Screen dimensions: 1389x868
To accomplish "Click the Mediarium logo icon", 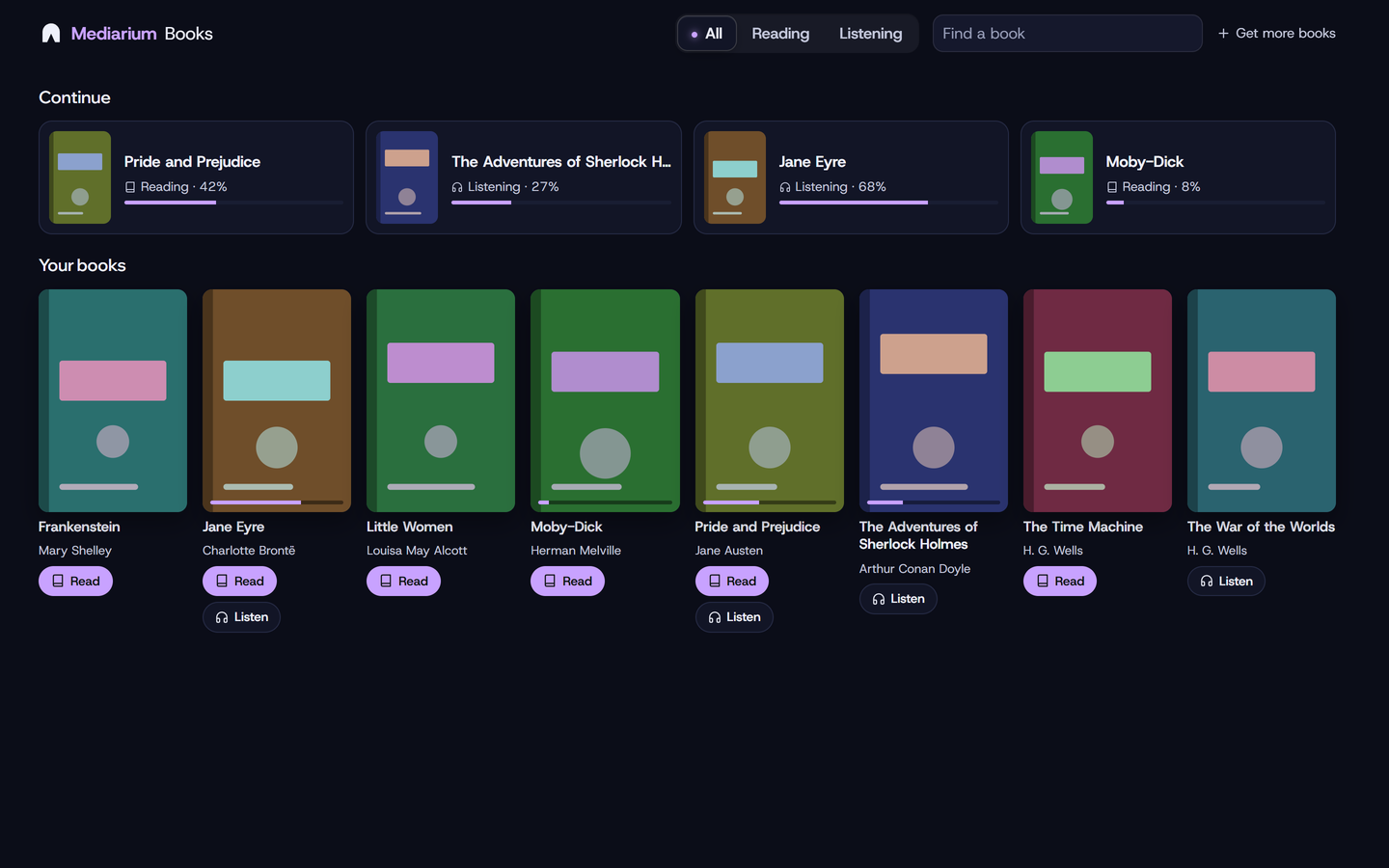I will point(51,34).
